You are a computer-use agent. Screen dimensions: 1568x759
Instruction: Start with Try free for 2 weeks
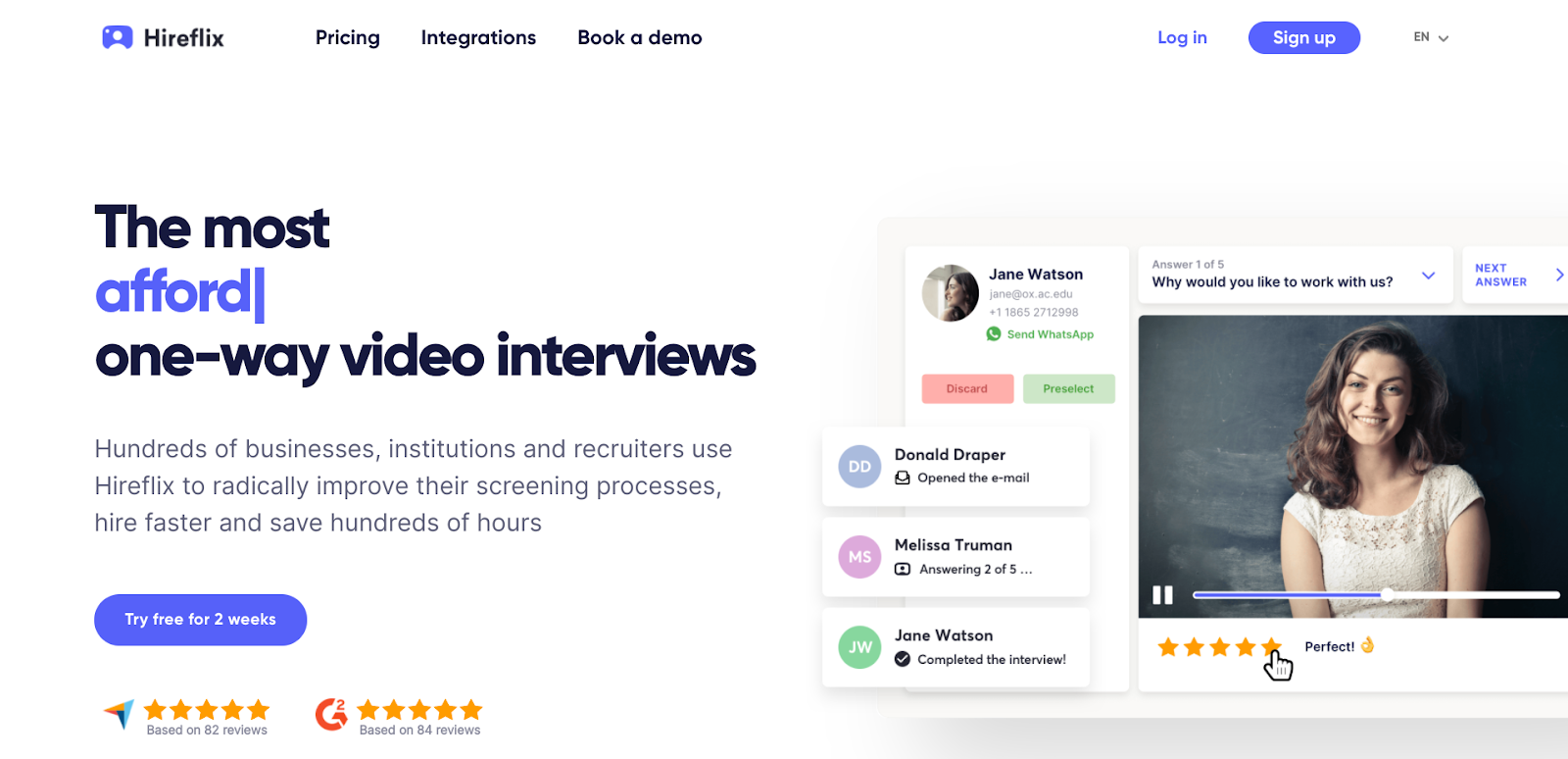pos(200,620)
